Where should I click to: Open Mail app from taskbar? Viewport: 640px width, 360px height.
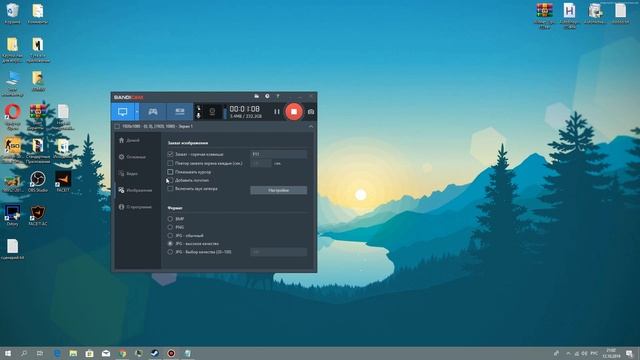(x=106, y=353)
